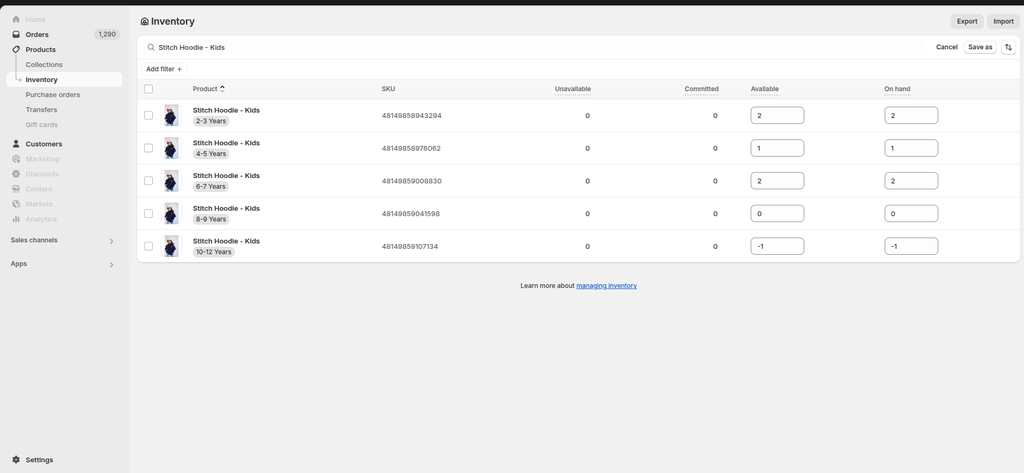1024x473 pixels.
Task: Check the 2-3 Years variant row
Action: 149,115
